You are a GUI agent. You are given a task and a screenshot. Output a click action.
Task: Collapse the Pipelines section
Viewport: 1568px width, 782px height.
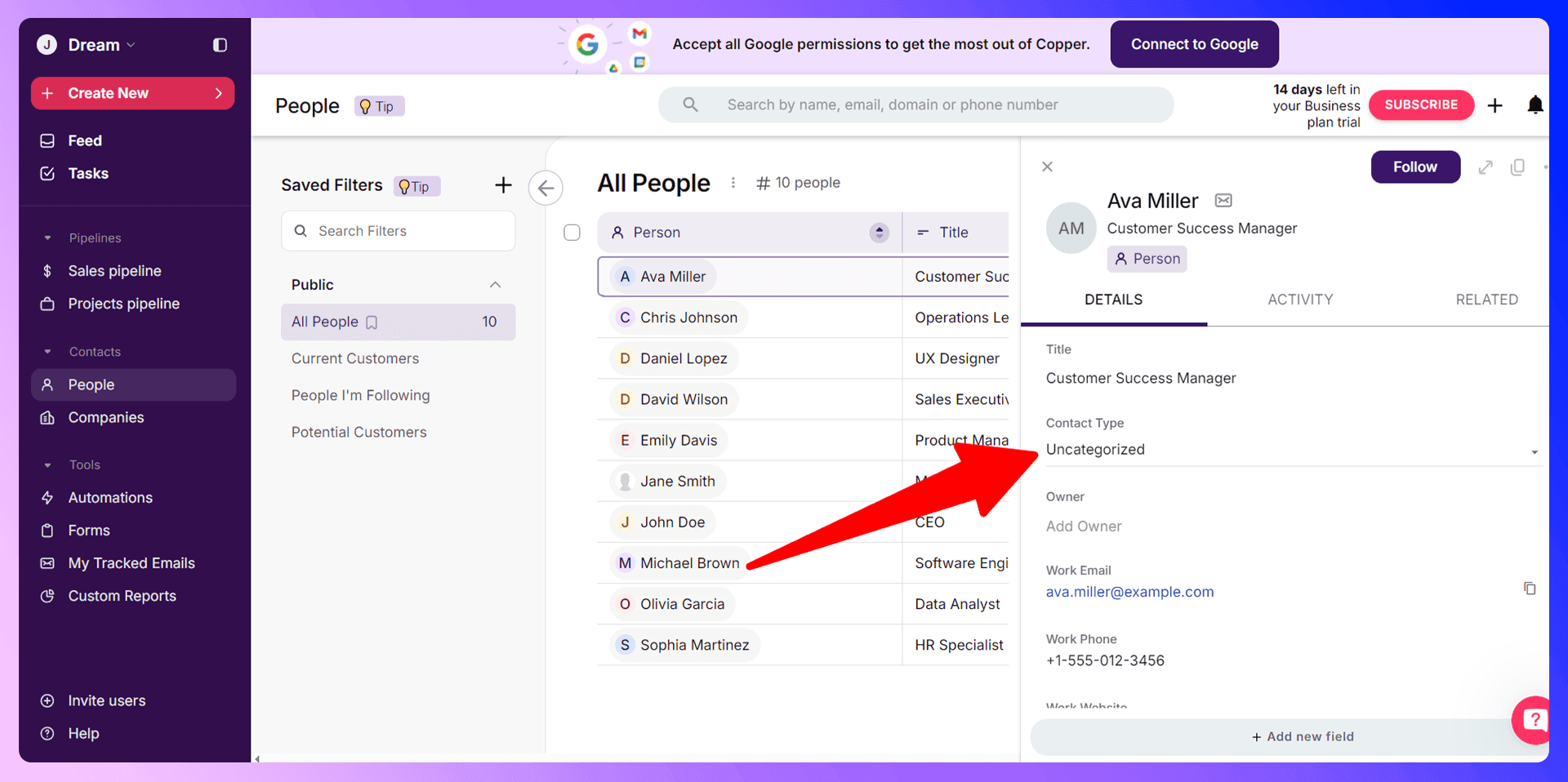point(47,238)
